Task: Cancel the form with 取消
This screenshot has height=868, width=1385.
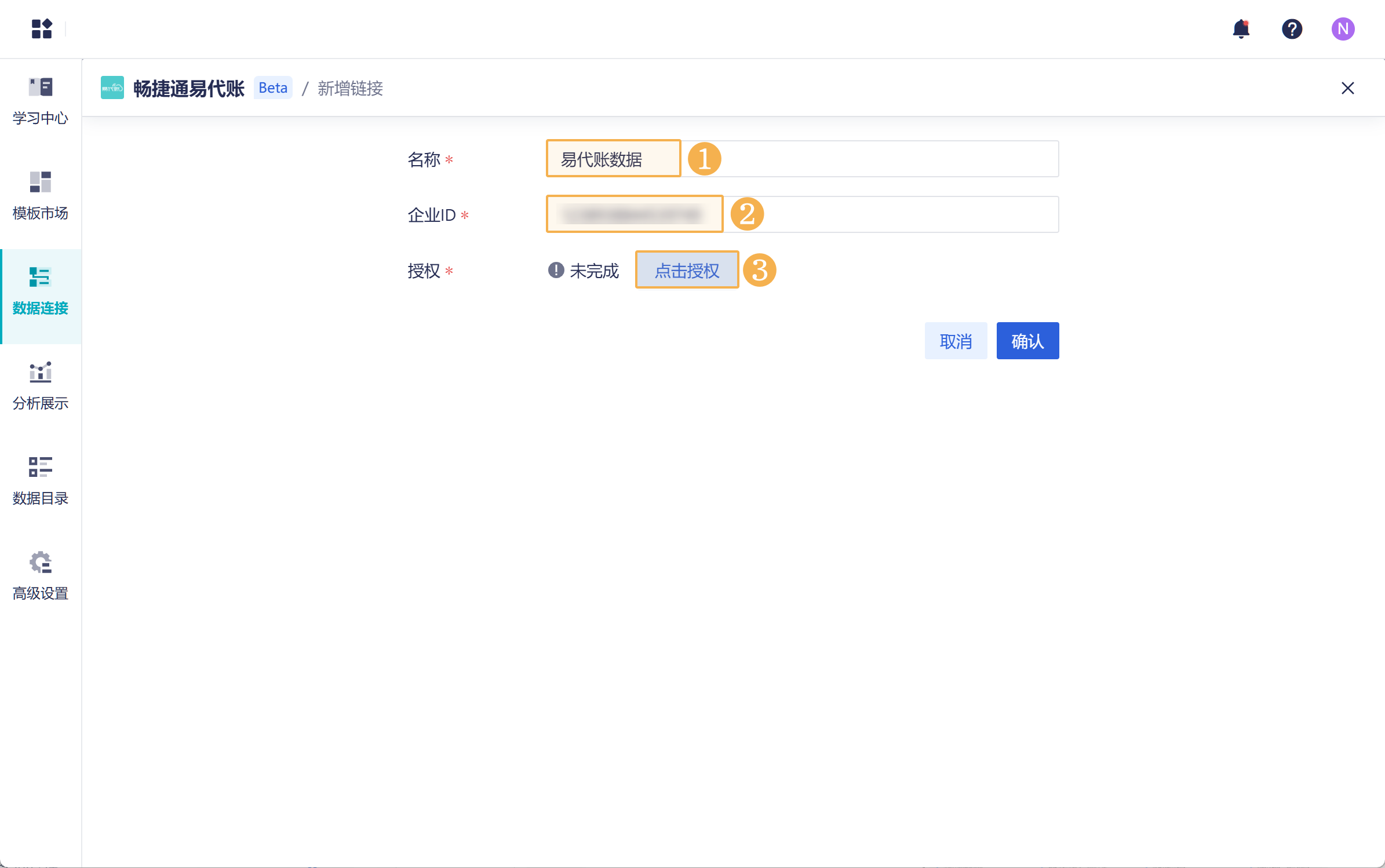Action: tap(956, 341)
